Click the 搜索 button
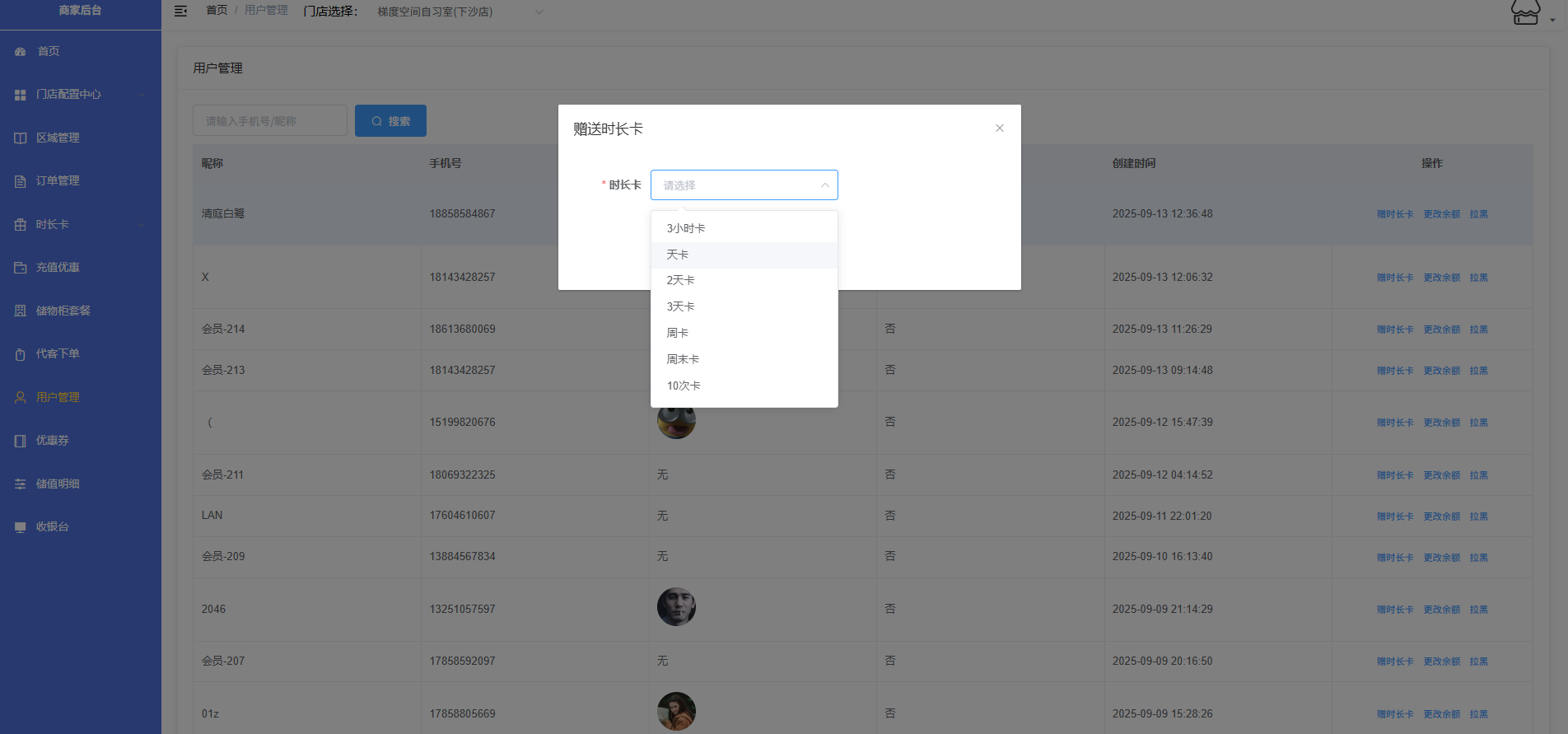 pyautogui.click(x=390, y=121)
